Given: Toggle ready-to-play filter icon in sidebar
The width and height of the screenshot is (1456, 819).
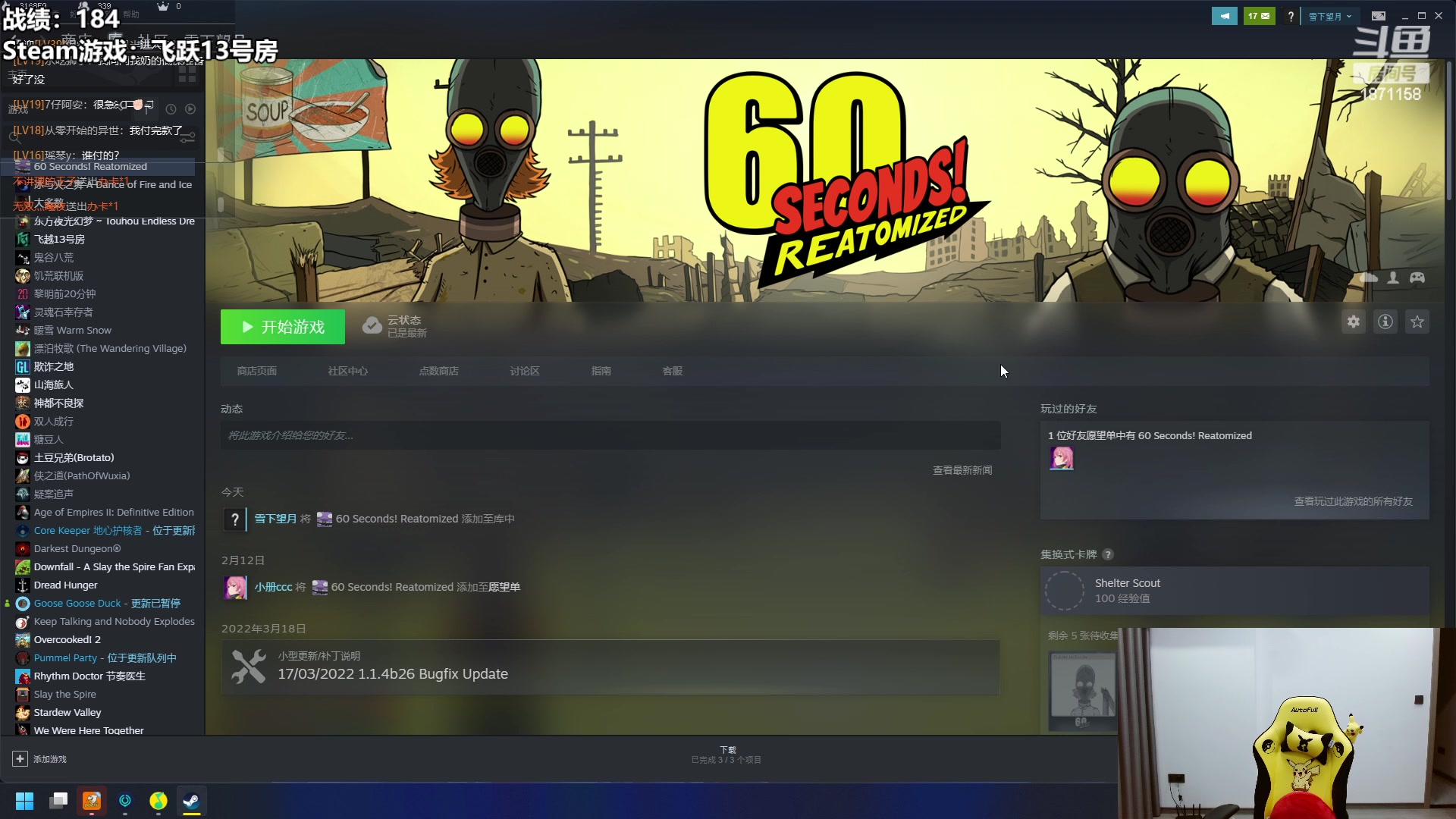Looking at the screenshot, I should click(190, 109).
